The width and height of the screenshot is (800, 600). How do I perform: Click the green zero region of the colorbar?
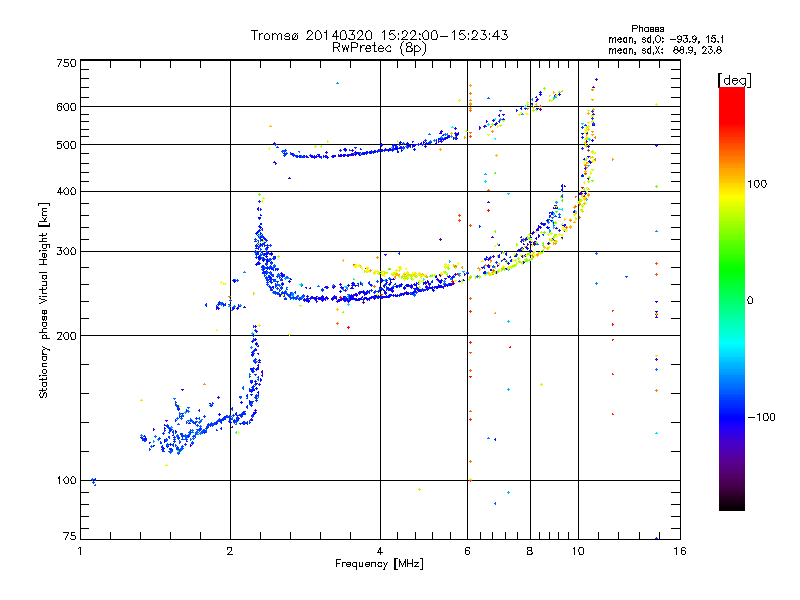click(x=732, y=300)
